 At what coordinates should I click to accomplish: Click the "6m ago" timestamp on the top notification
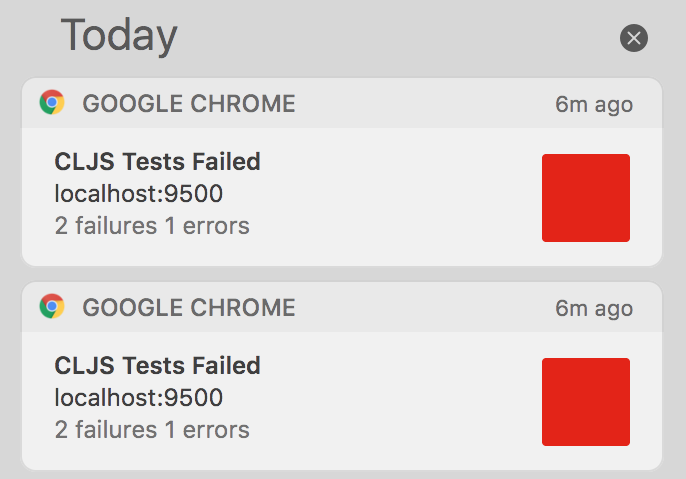(x=594, y=105)
